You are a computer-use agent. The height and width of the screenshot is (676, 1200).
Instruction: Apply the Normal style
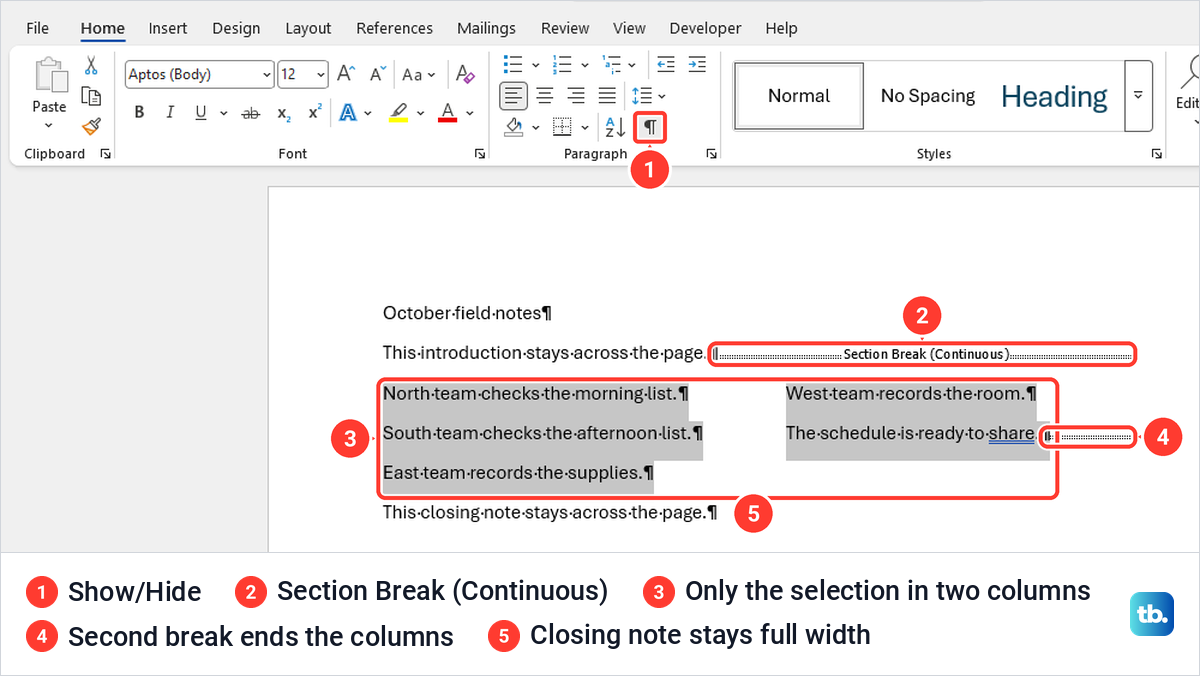[799, 96]
